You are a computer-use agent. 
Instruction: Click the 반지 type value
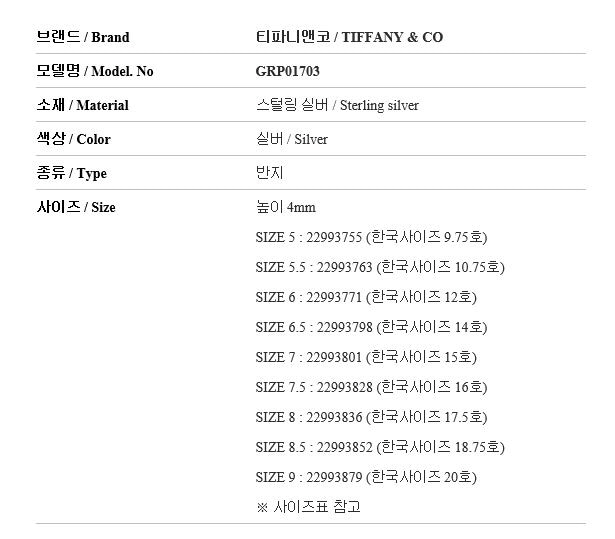270,173
